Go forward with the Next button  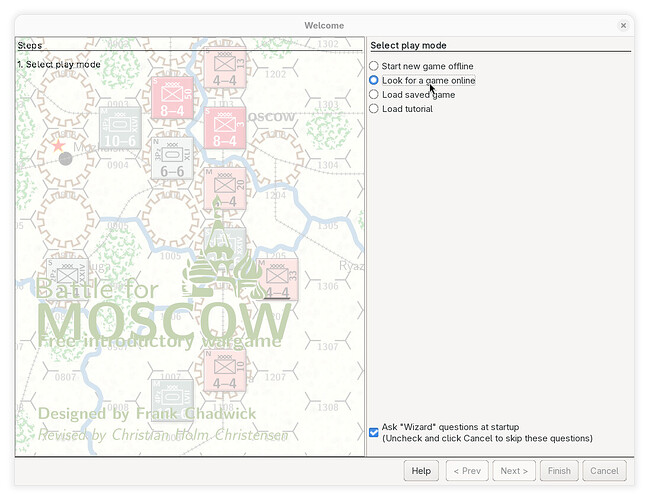[x=513, y=471]
